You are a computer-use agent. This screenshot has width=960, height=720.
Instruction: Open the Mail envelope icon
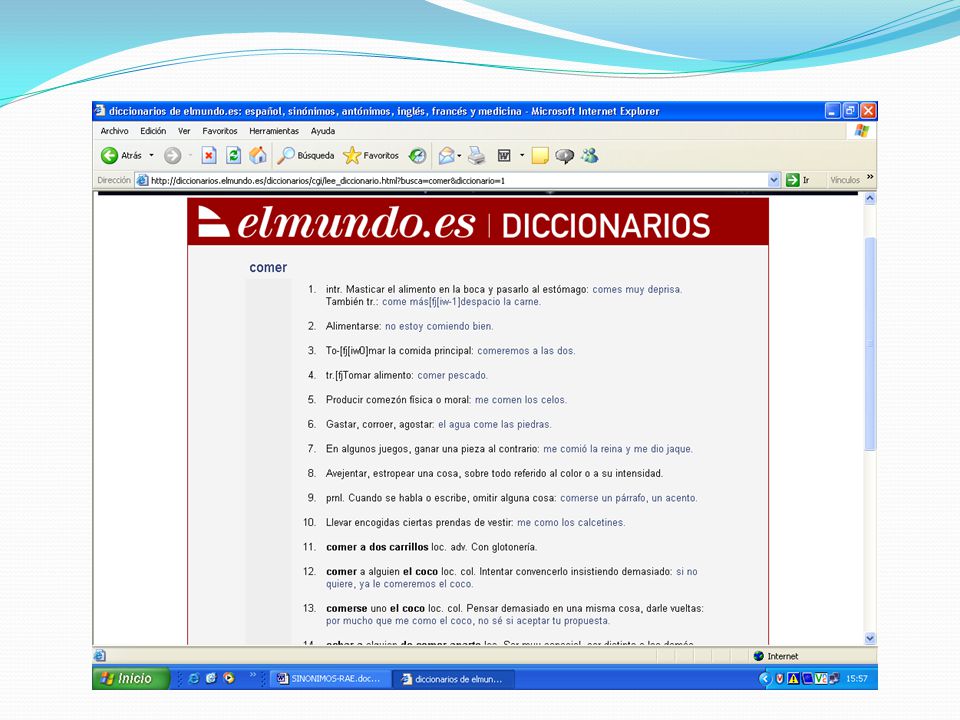[446, 156]
